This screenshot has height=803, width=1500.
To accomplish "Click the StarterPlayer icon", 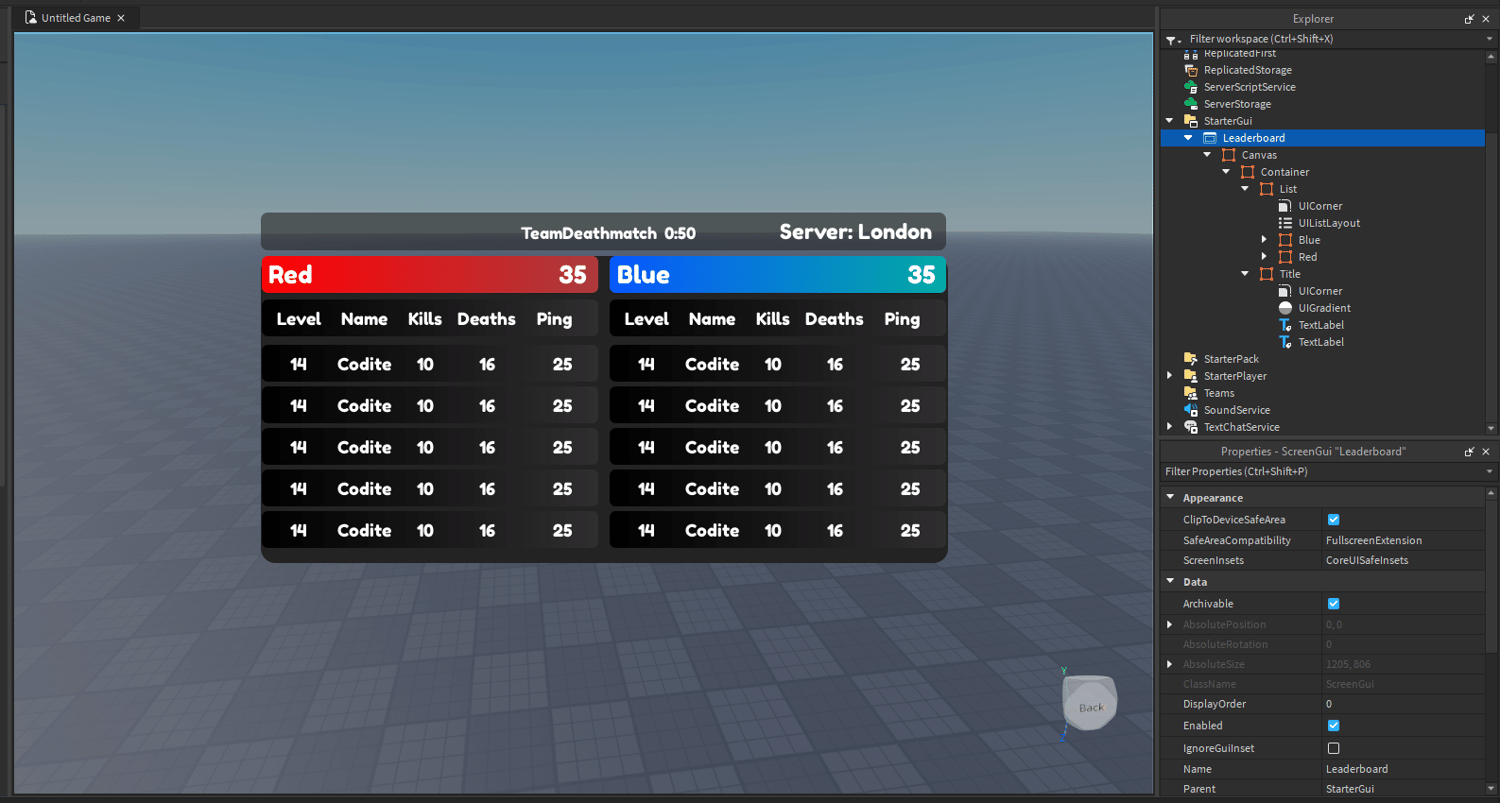I will [x=1190, y=376].
